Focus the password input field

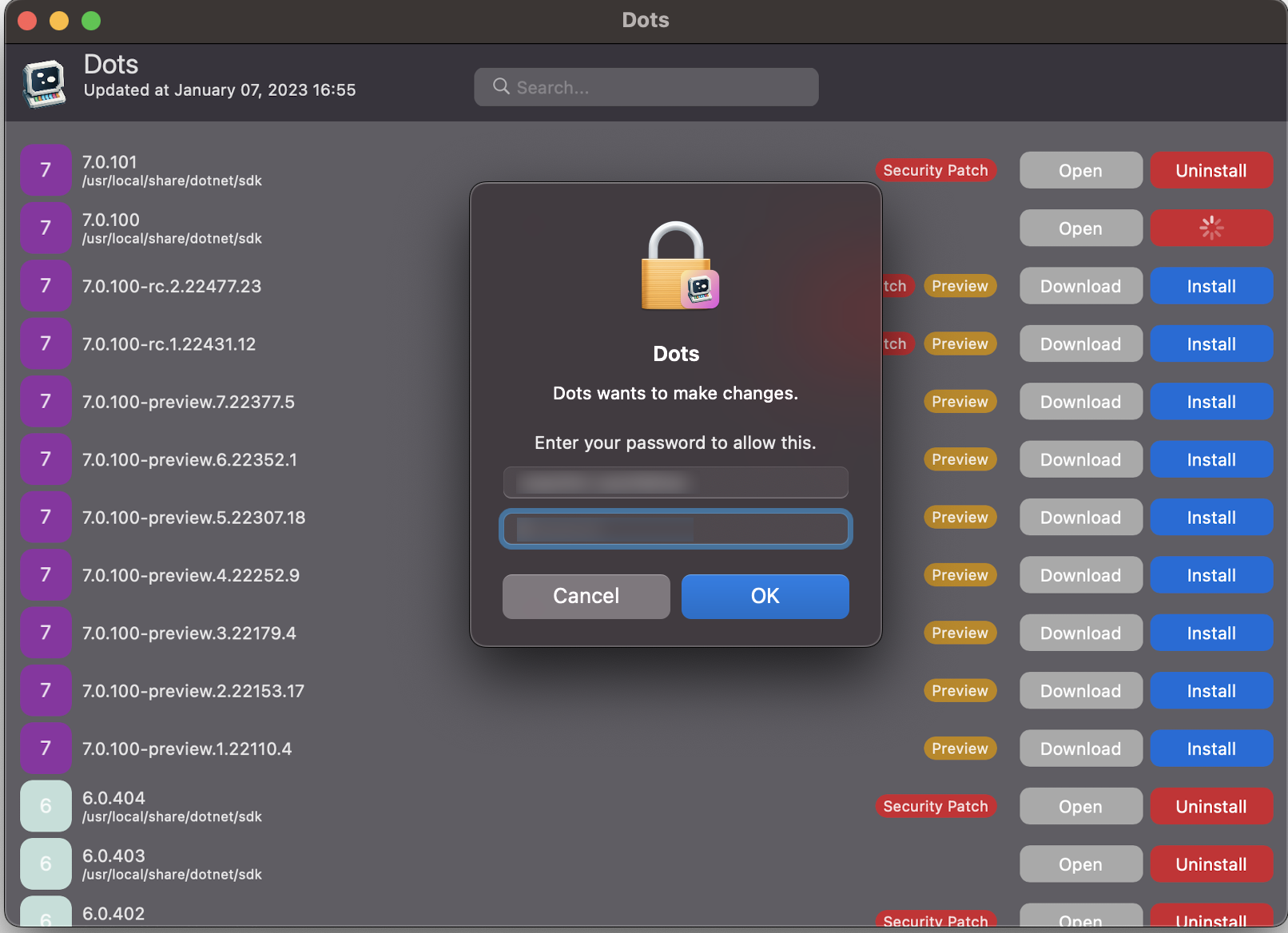pos(675,529)
